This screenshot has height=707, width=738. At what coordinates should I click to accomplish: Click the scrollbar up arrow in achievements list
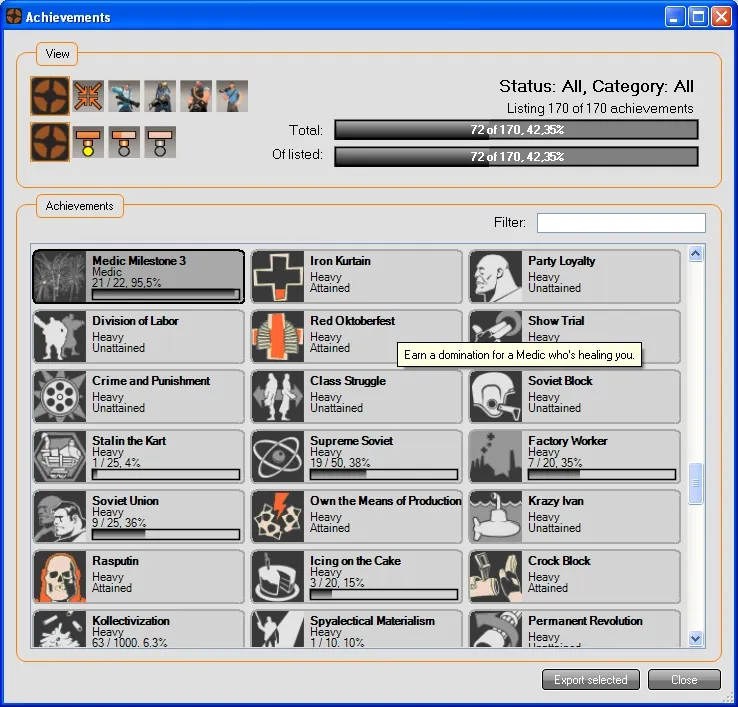coord(696,254)
